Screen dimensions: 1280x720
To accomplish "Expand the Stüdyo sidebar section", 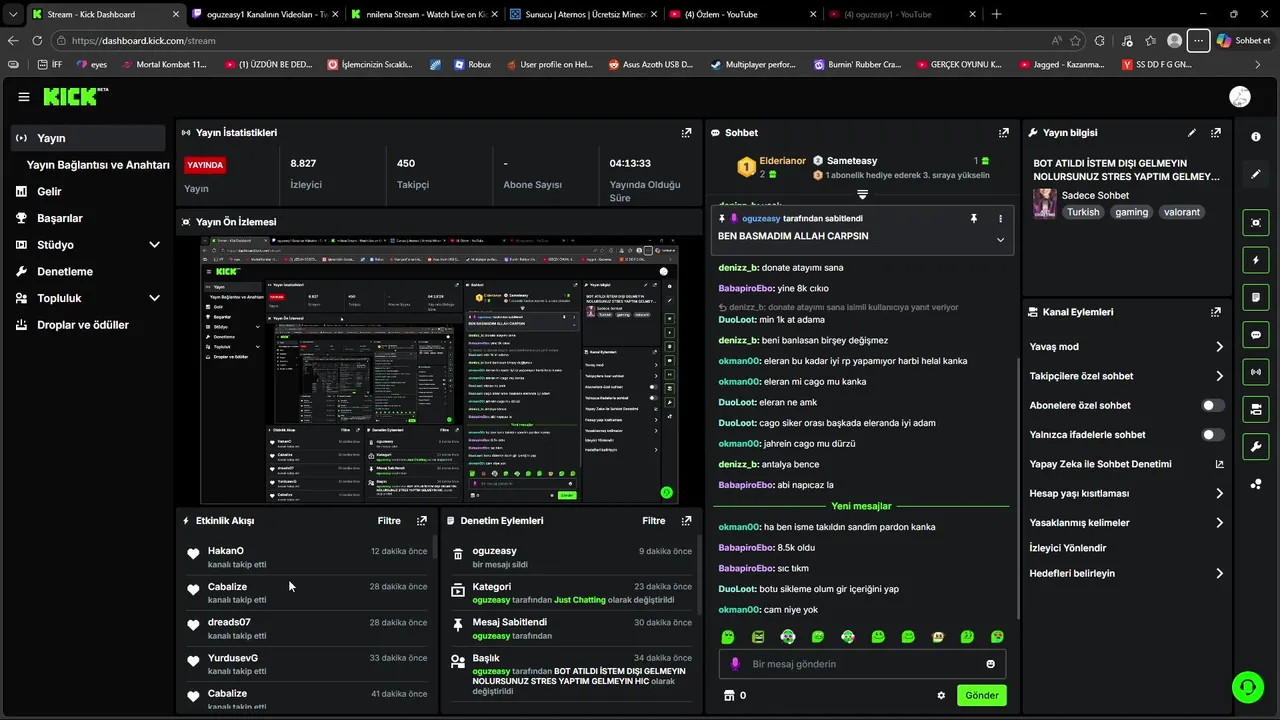I will click(154, 245).
